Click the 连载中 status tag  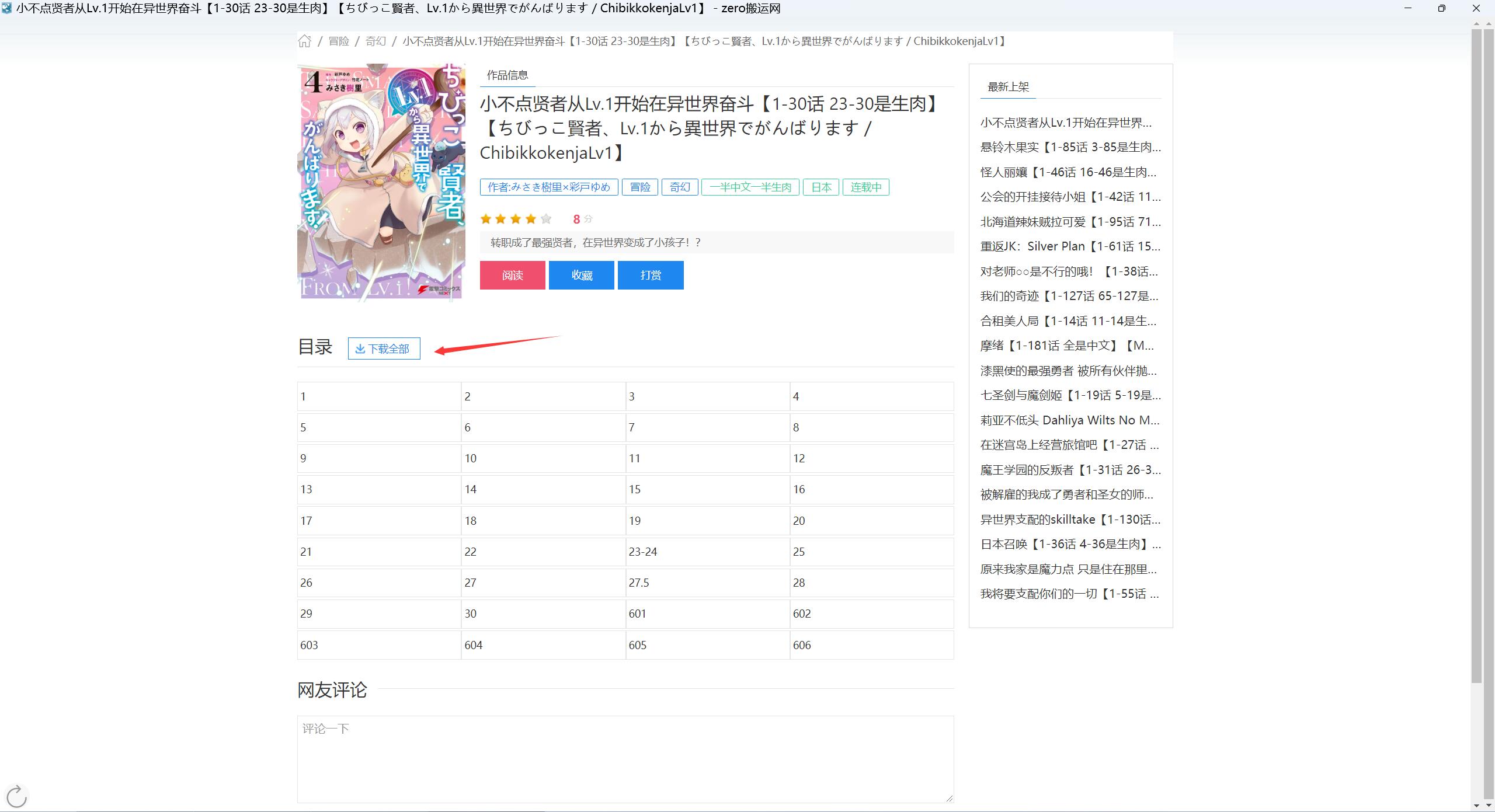(865, 187)
